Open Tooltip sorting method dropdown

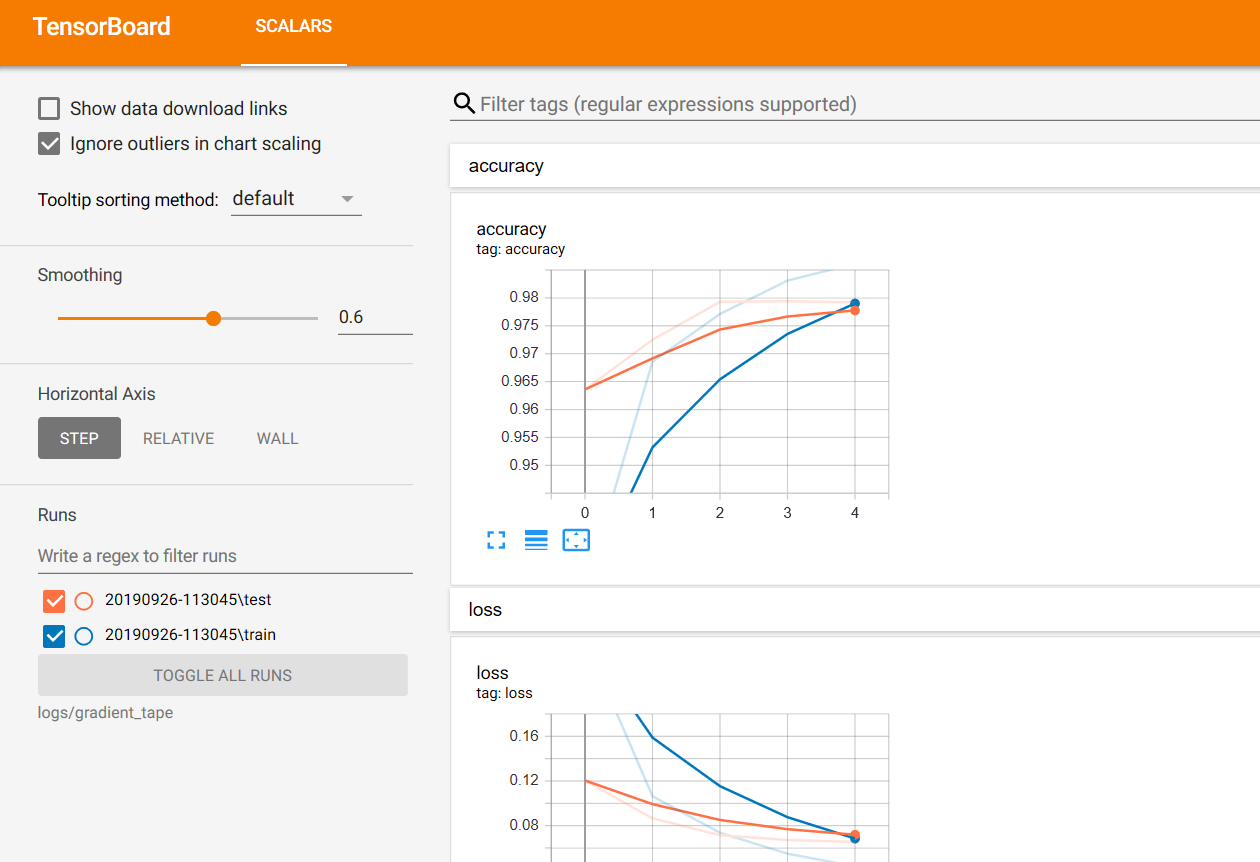(x=296, y=199)
